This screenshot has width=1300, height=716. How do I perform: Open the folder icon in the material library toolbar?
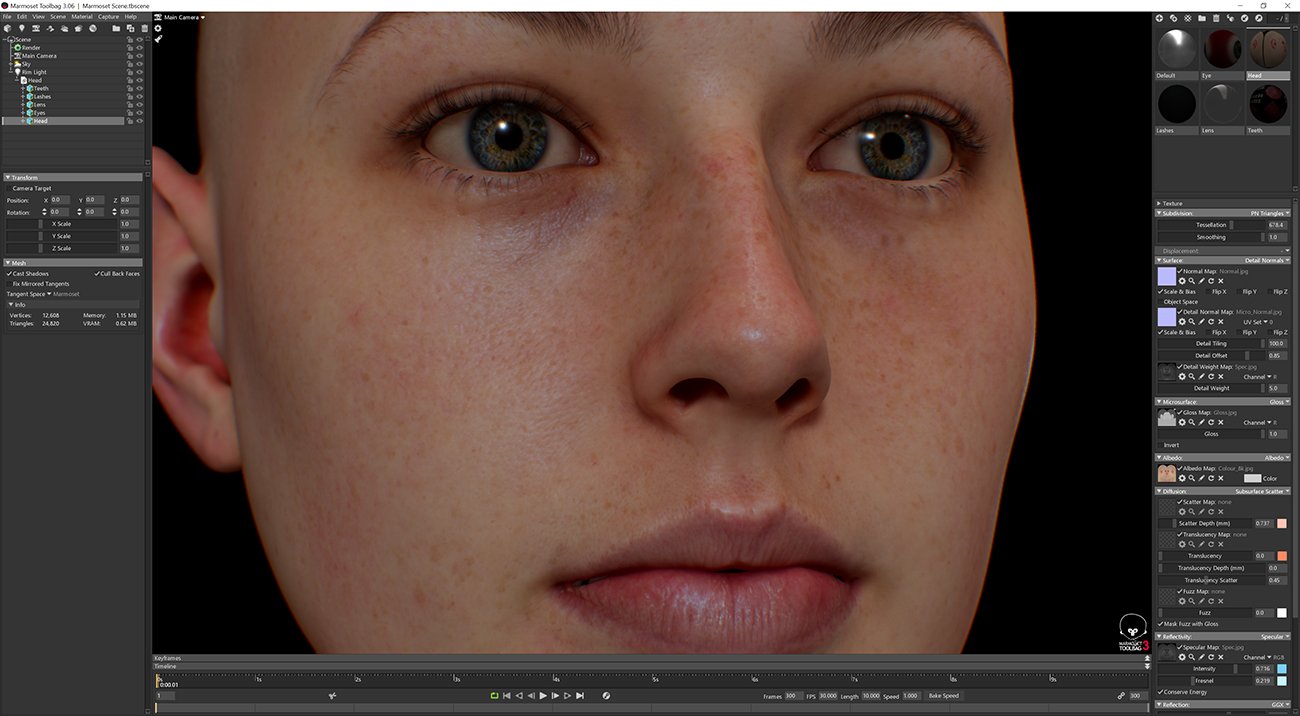pyautogui.click(x=1204, y=18)
